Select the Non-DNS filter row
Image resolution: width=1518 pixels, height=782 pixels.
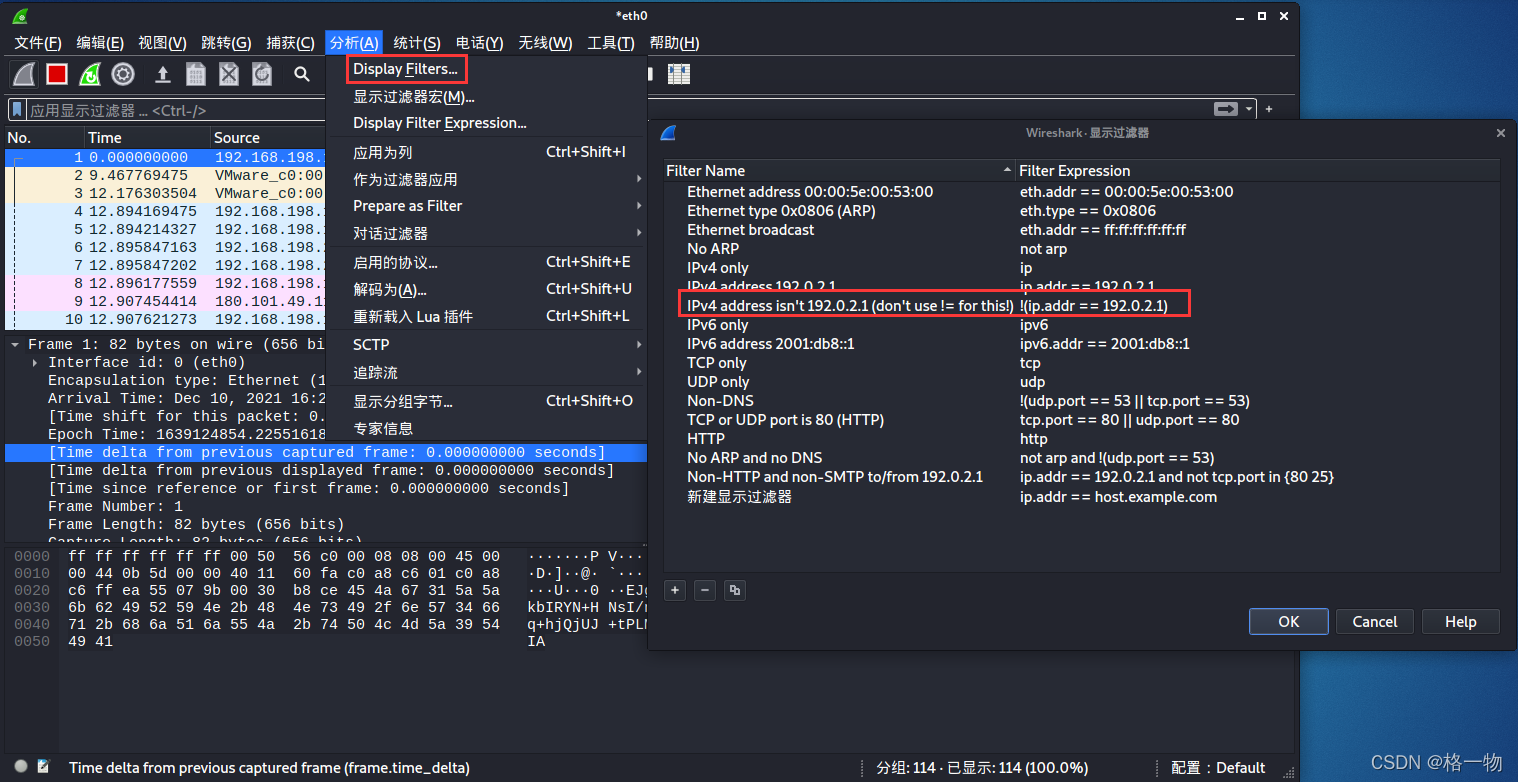pyautogui.click(x=1082, y=401)
